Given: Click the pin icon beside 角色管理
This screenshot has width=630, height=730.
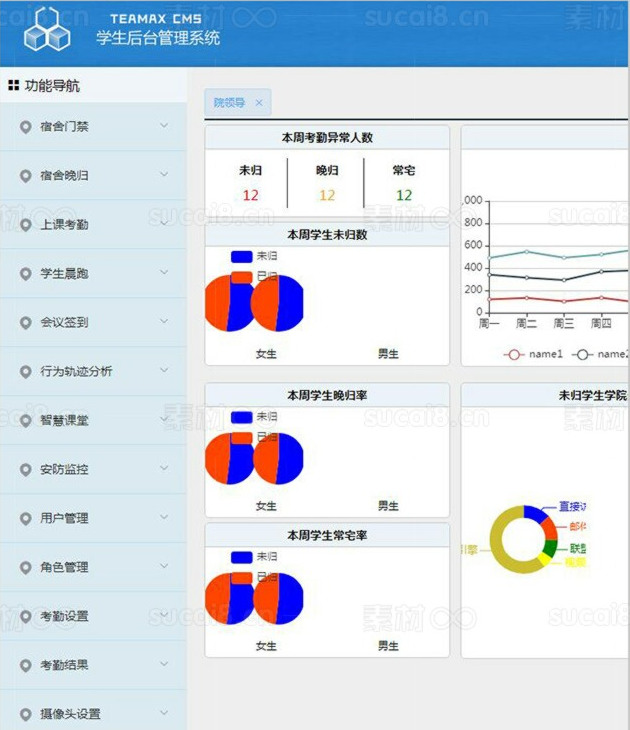Looking at the screenshot, I should [x=26, y=568].
